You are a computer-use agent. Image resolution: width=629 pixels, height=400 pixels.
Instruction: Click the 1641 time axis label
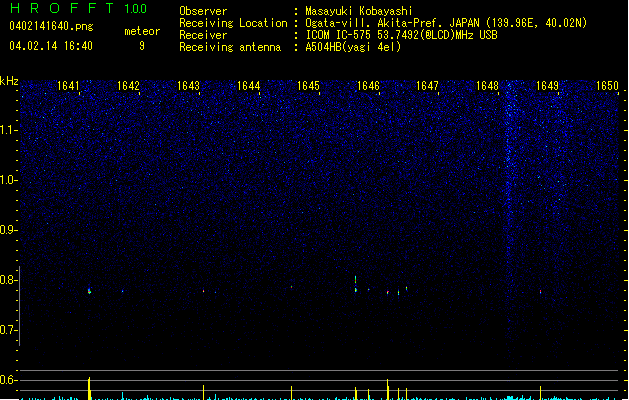tap(68, 86)
